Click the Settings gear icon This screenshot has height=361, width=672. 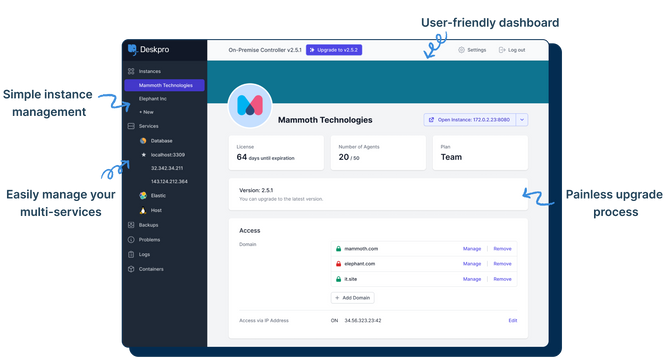pyautogui.click(x=461, y=50)
